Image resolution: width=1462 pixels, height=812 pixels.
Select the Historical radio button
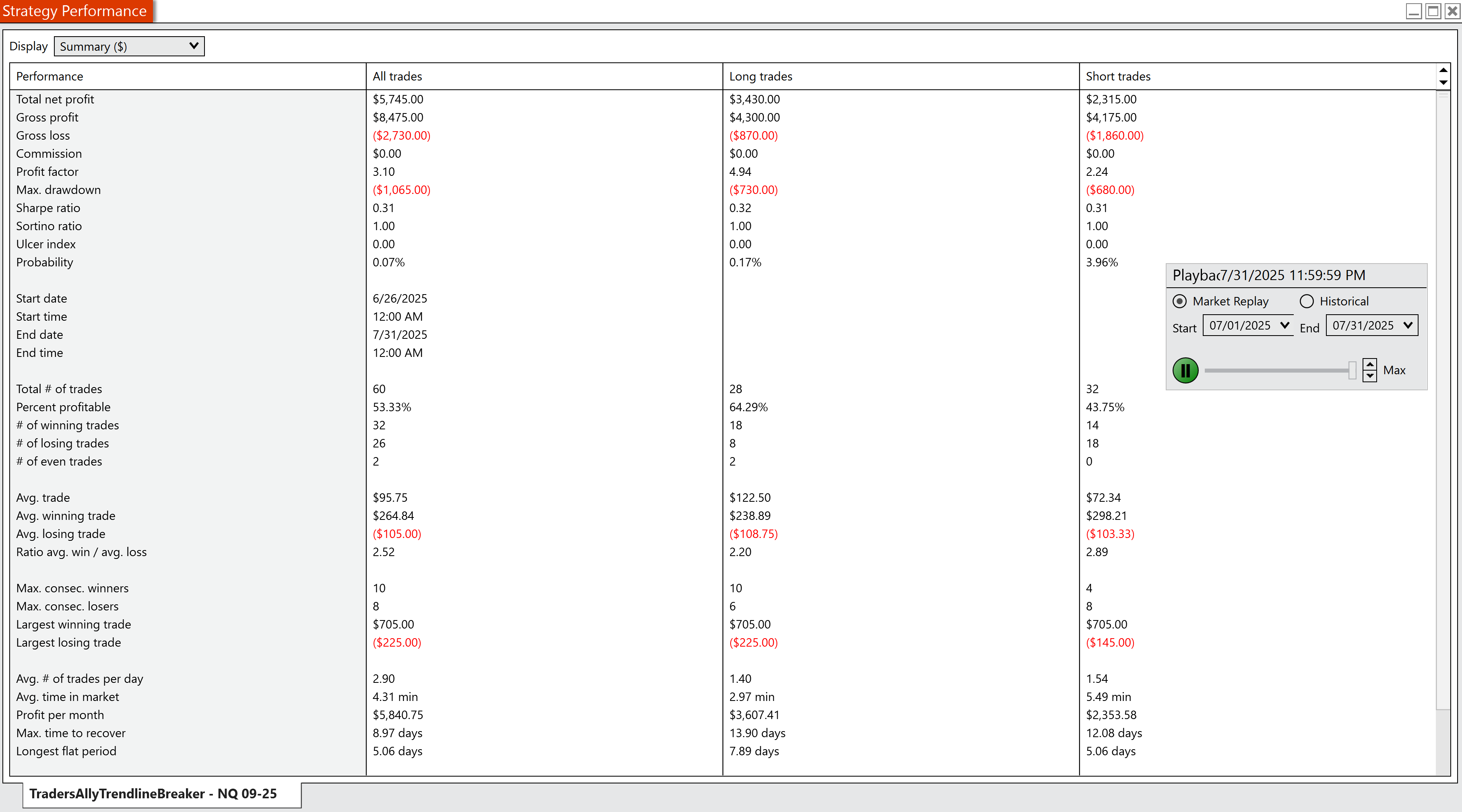tap(1307, 301)
